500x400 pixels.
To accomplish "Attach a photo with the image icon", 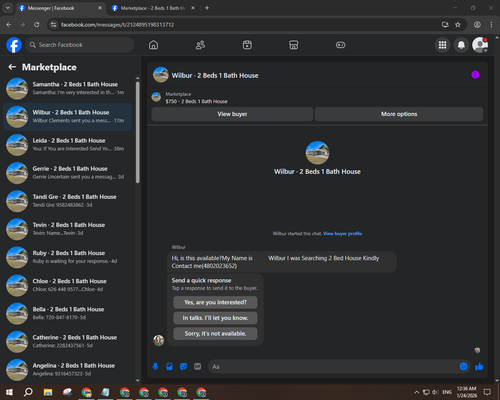I will 169,367.
